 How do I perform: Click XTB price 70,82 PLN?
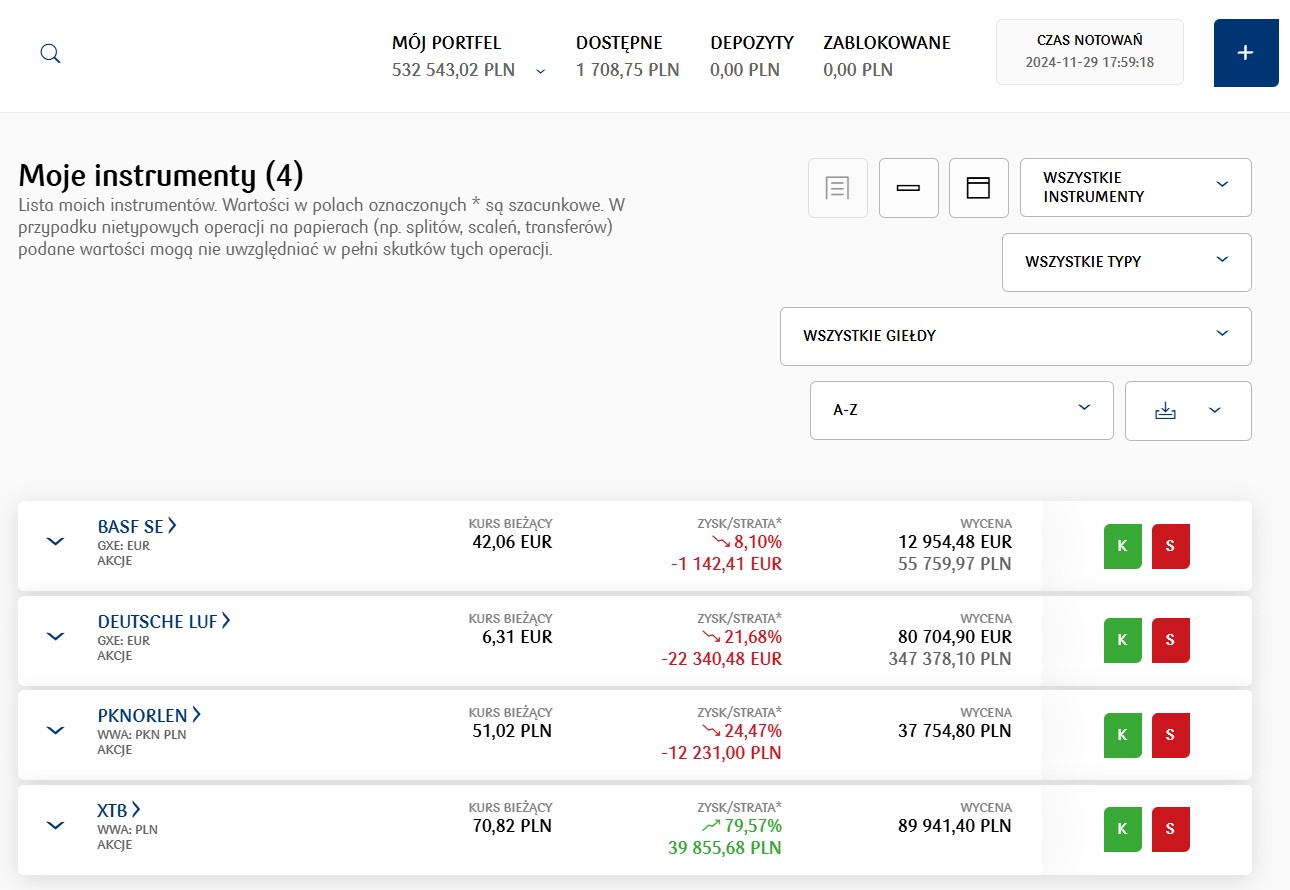[x=512, y=826]
